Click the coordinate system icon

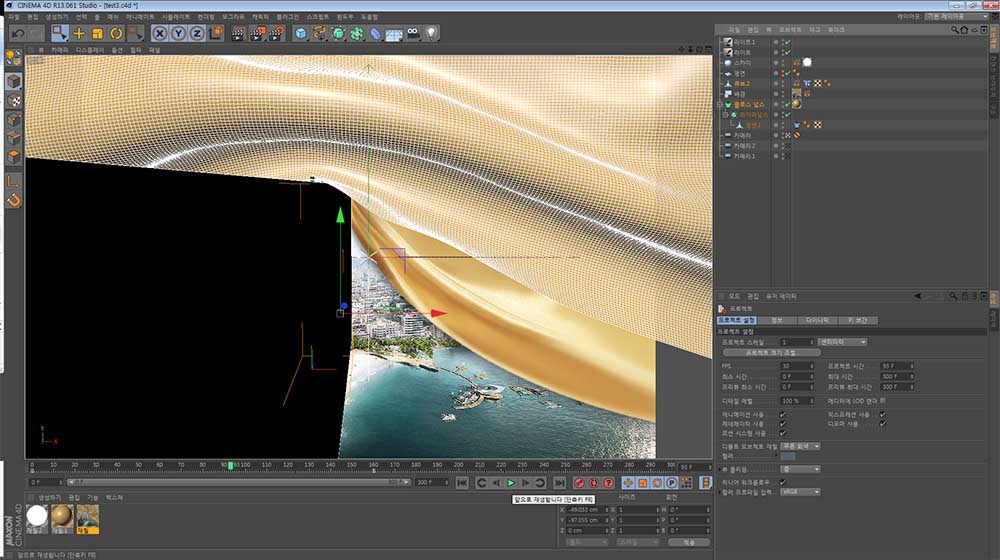(216, 33)
